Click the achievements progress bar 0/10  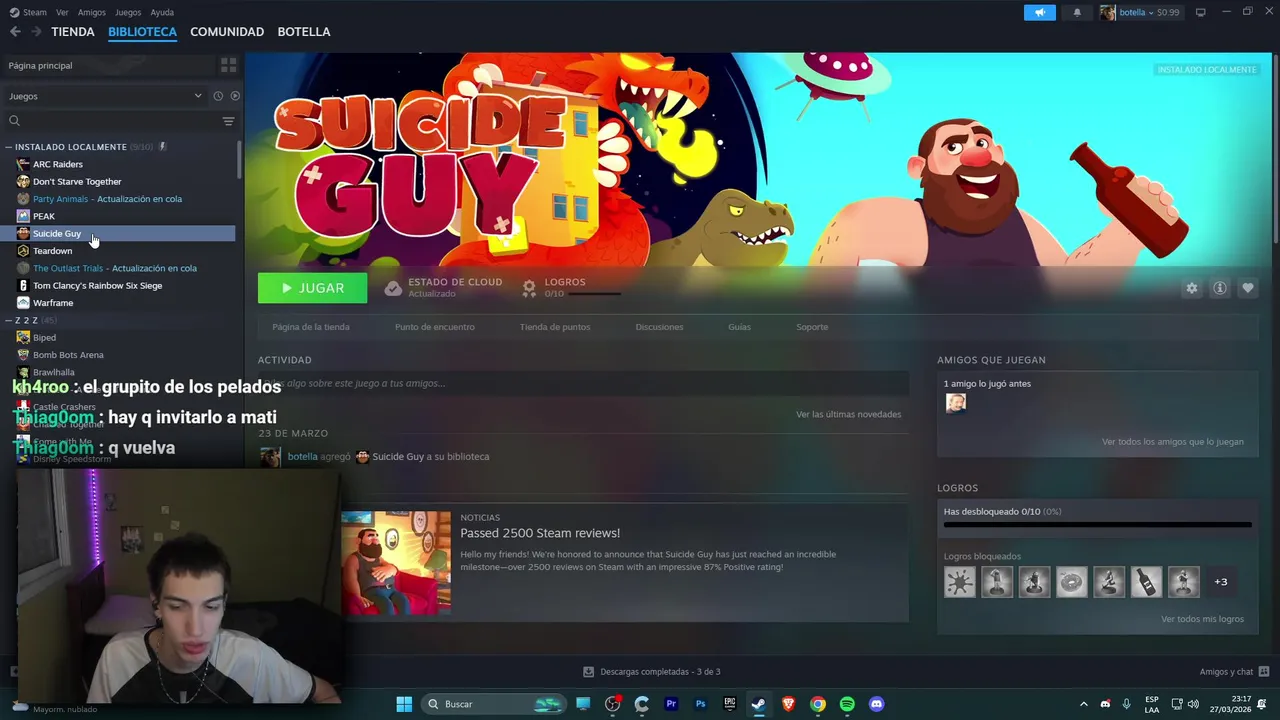point(1097,524)
